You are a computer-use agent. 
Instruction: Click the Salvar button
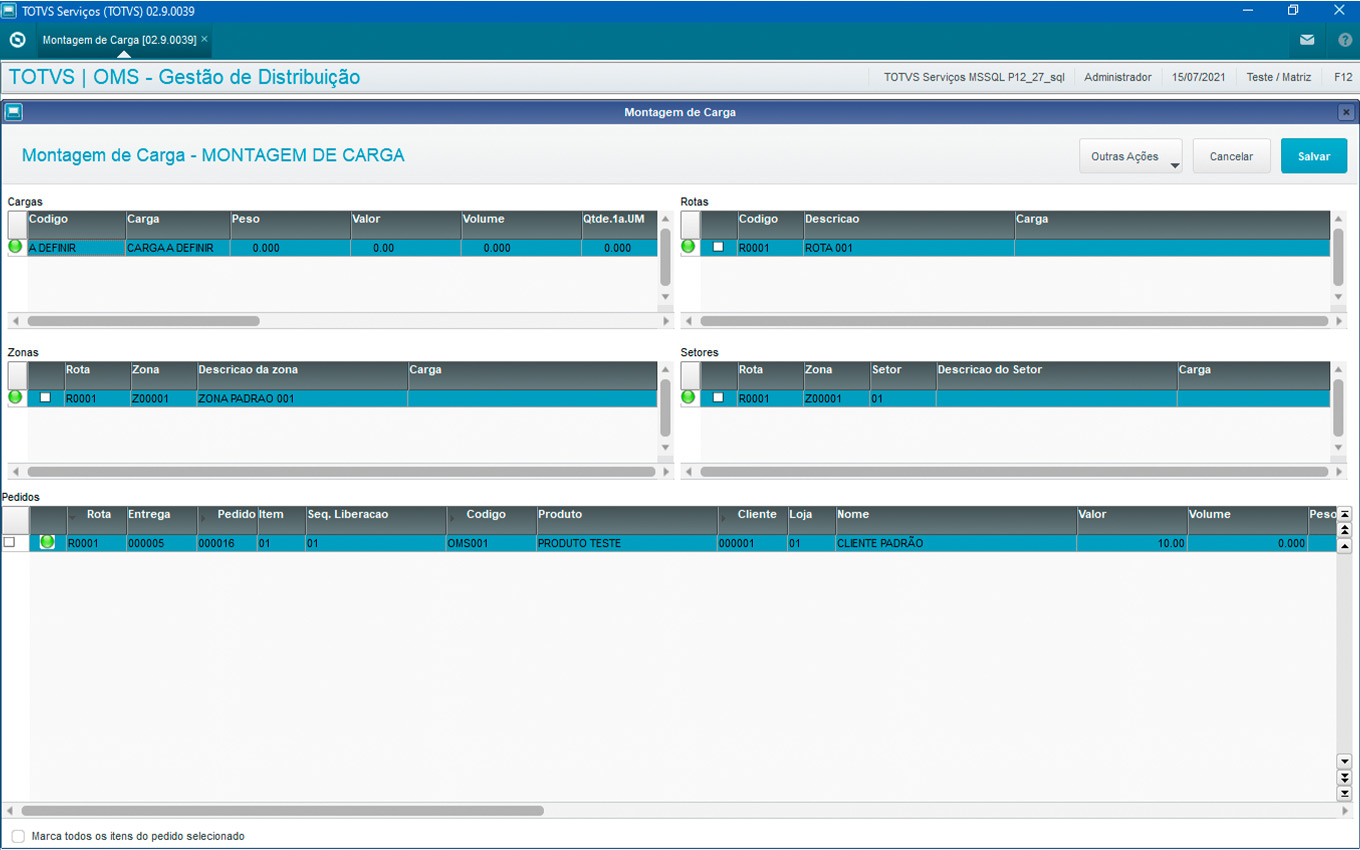point(1314,156)
